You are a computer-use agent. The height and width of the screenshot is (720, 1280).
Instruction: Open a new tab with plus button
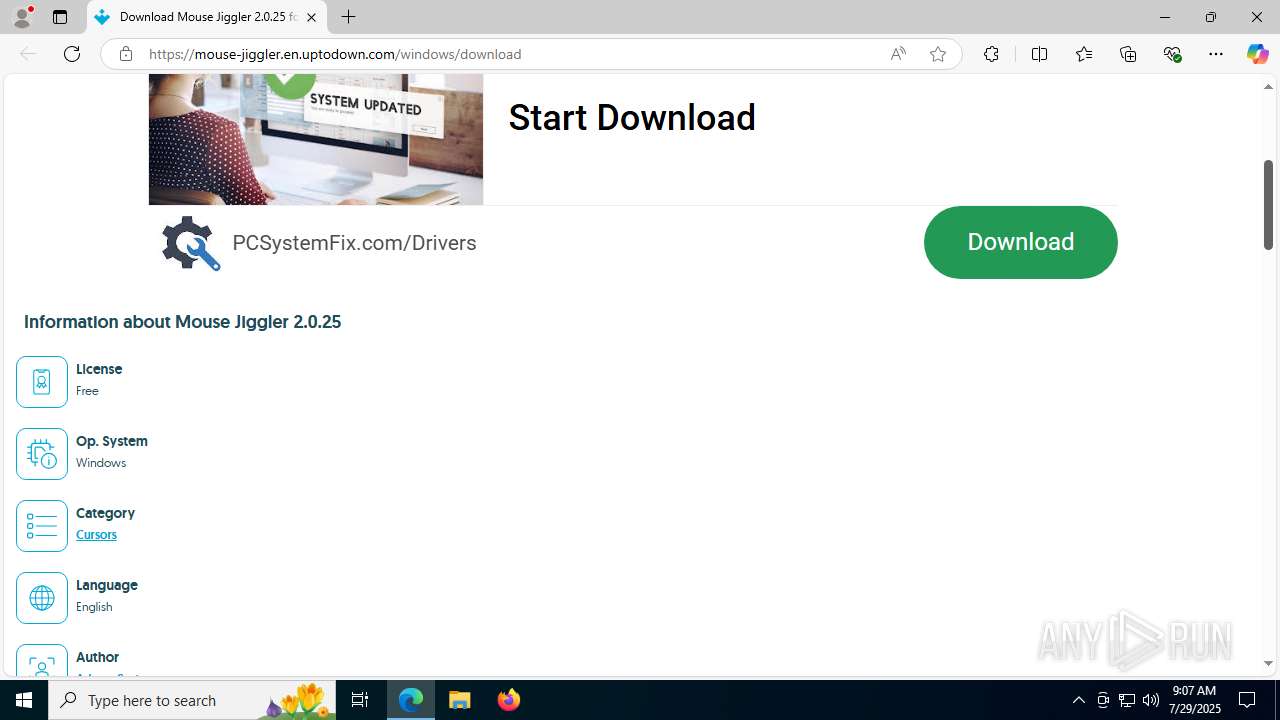[x=348, y=17]
